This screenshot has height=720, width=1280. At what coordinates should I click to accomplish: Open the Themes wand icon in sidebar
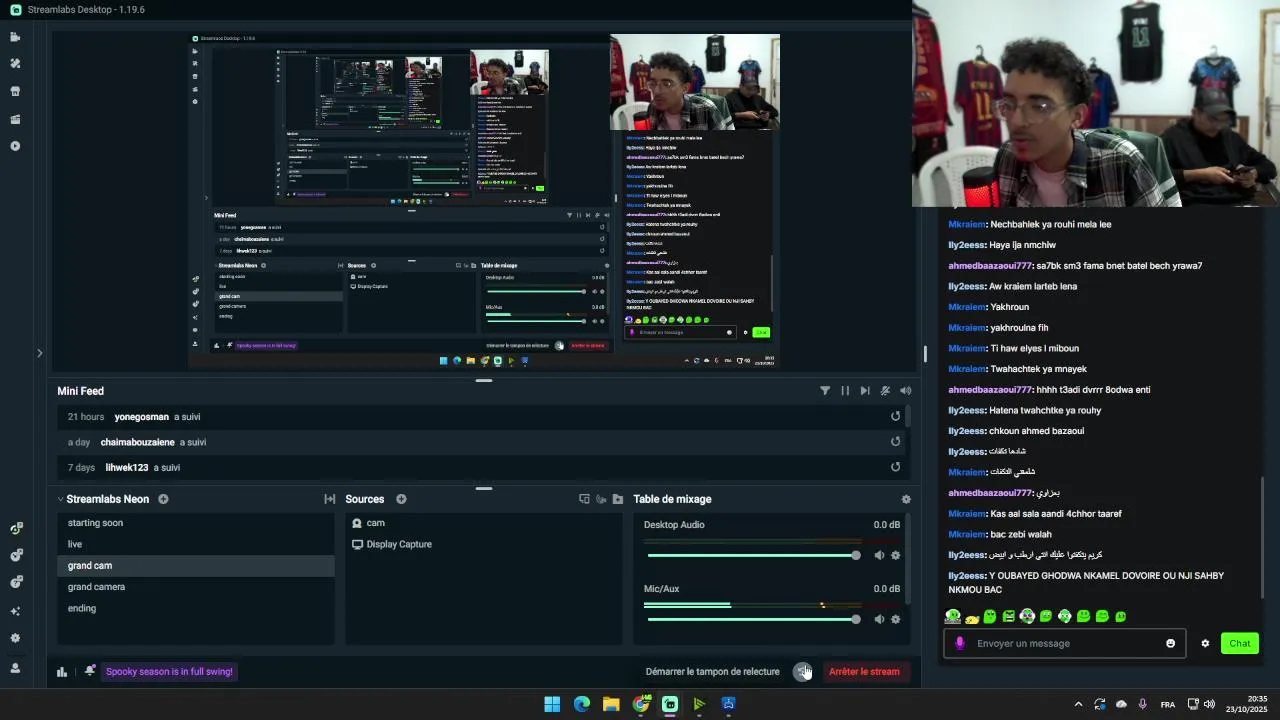15,63
